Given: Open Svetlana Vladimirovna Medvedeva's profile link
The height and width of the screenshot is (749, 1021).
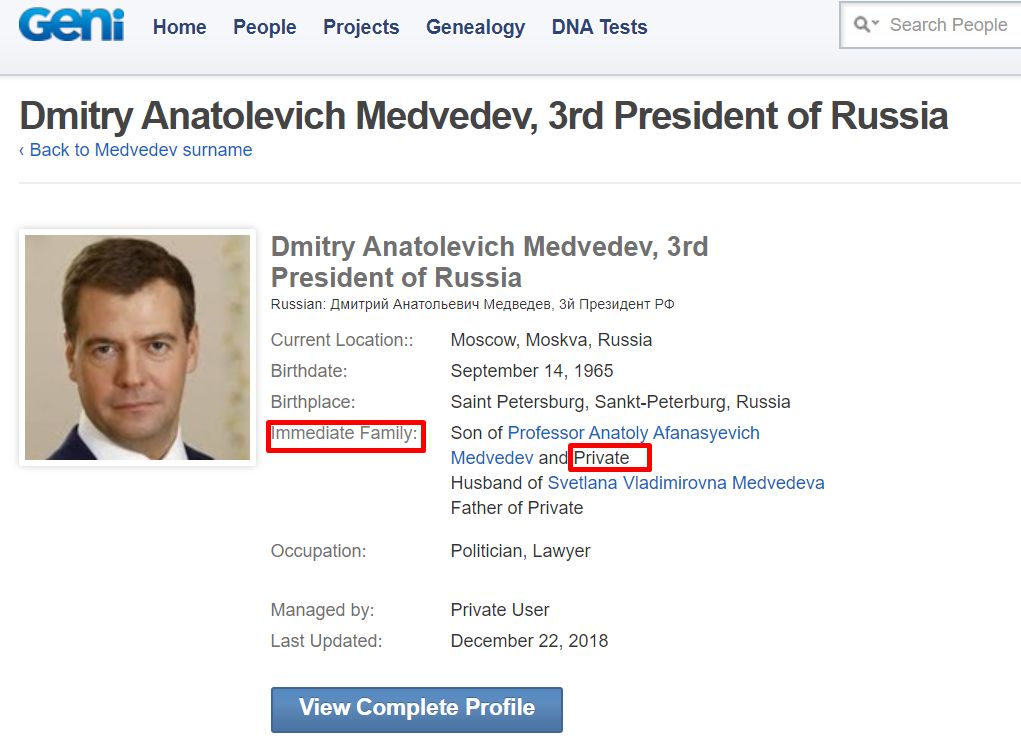Looking at the screenshot, I should pyautogui.click(x=686, y=483).
